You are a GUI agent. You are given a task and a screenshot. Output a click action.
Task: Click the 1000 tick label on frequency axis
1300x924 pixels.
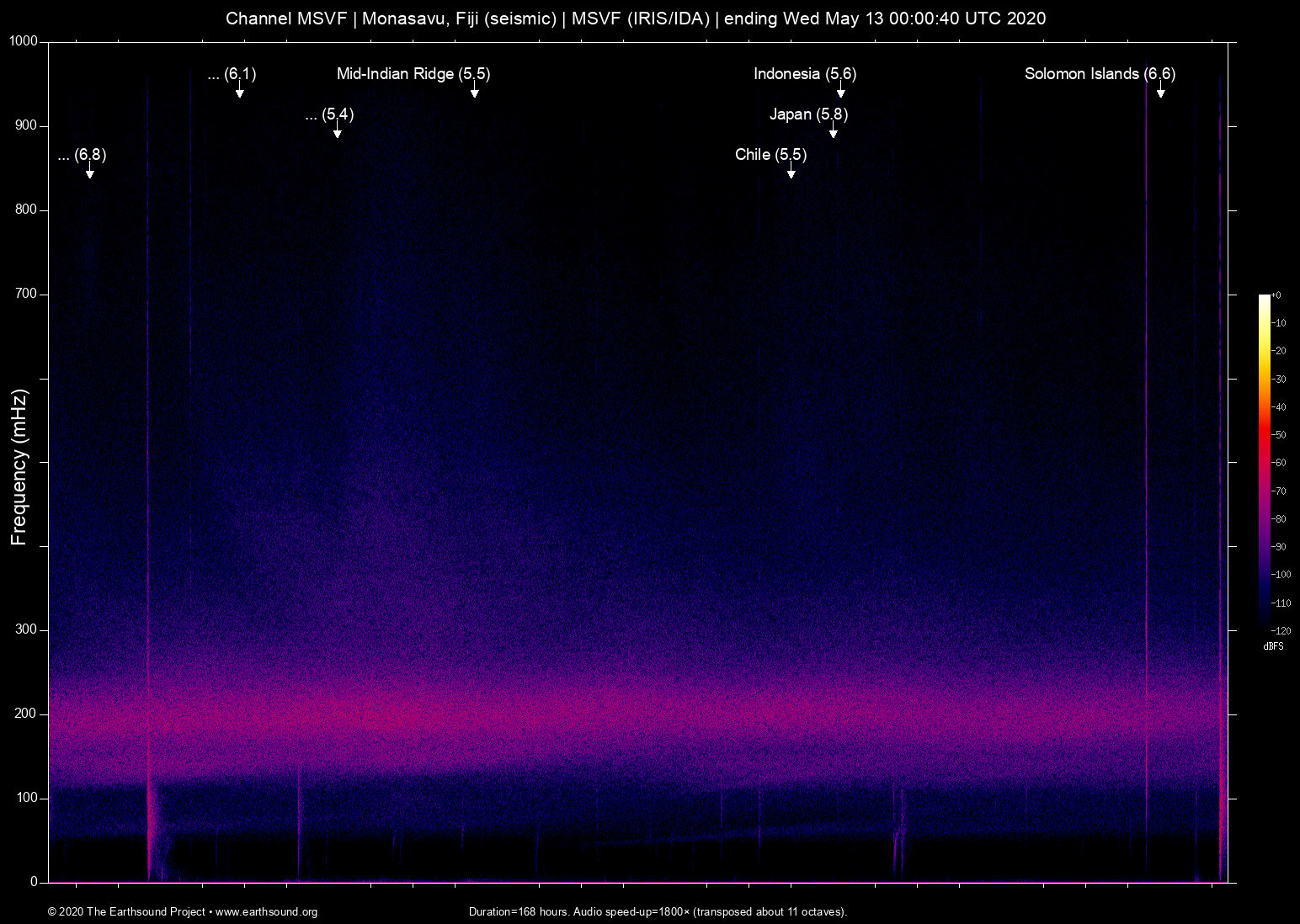tap(24, 41)
